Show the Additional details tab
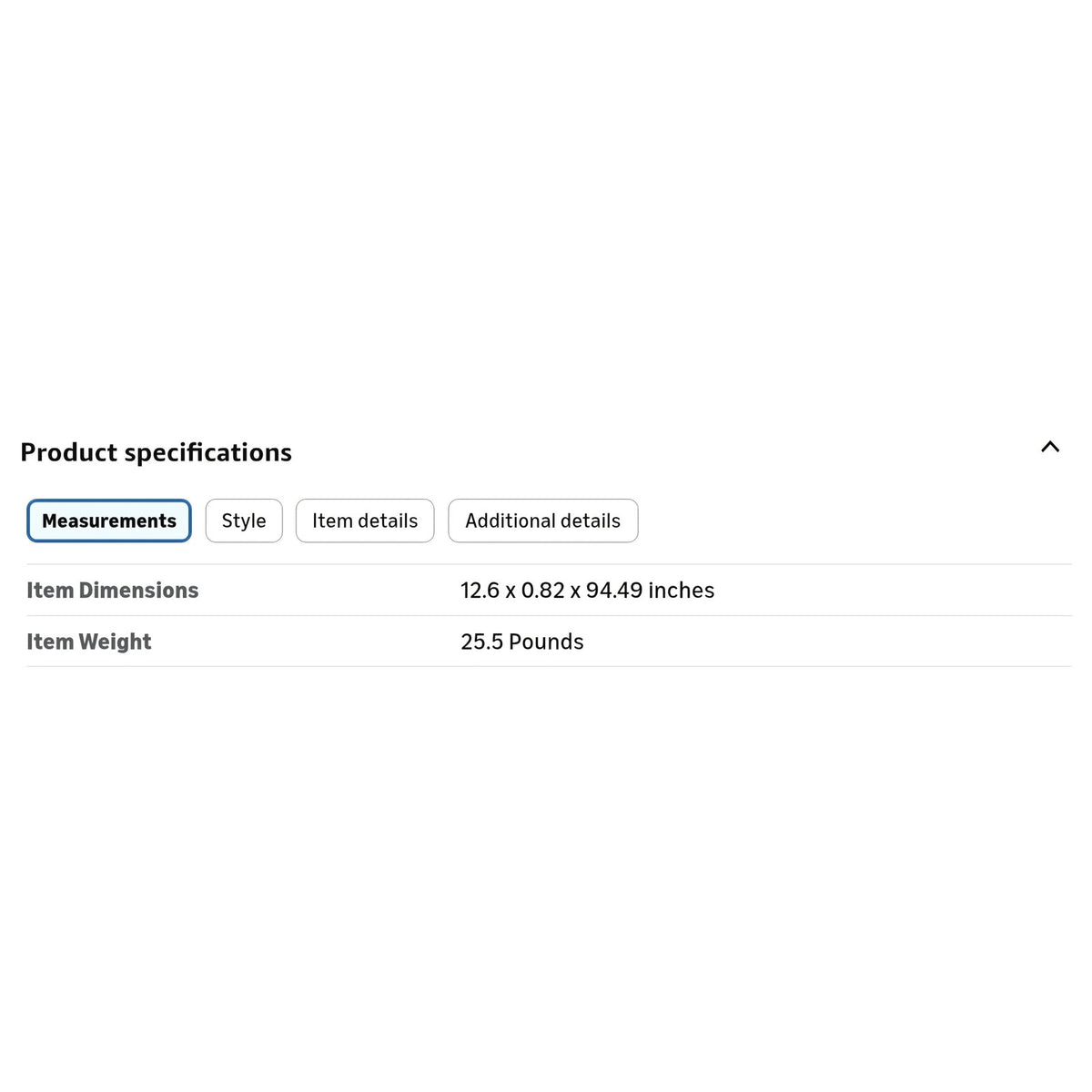The width and height of the screenshot is (1092, 1092). (543, 521)
